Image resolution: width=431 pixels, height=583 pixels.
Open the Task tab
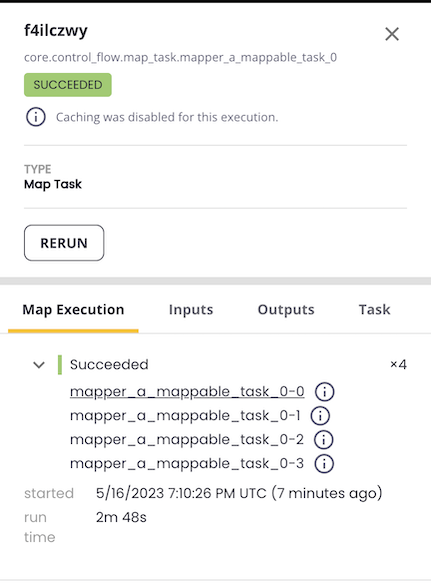pyautogui.click(x=374, y=310)
